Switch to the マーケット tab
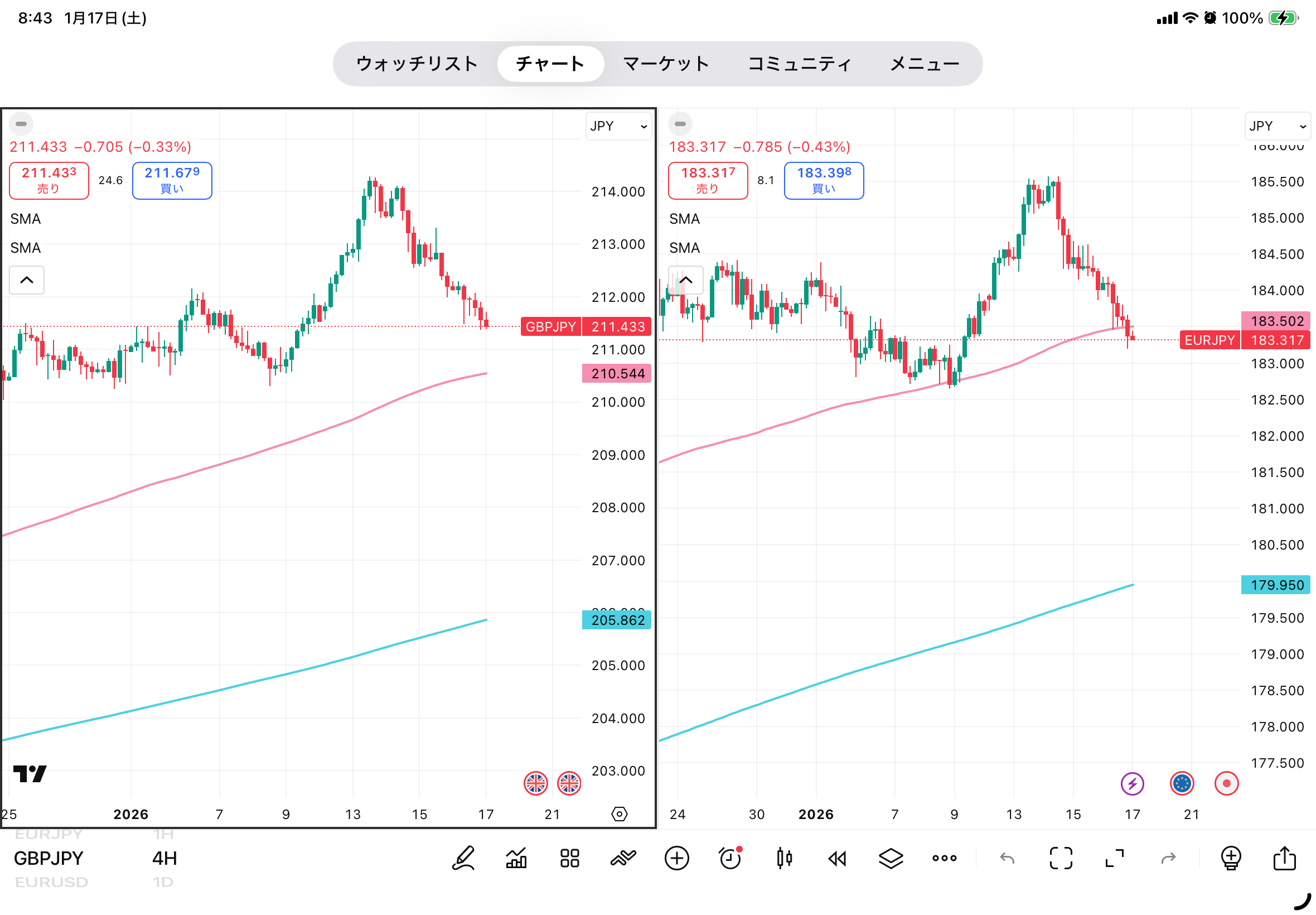 pos(666,64)
